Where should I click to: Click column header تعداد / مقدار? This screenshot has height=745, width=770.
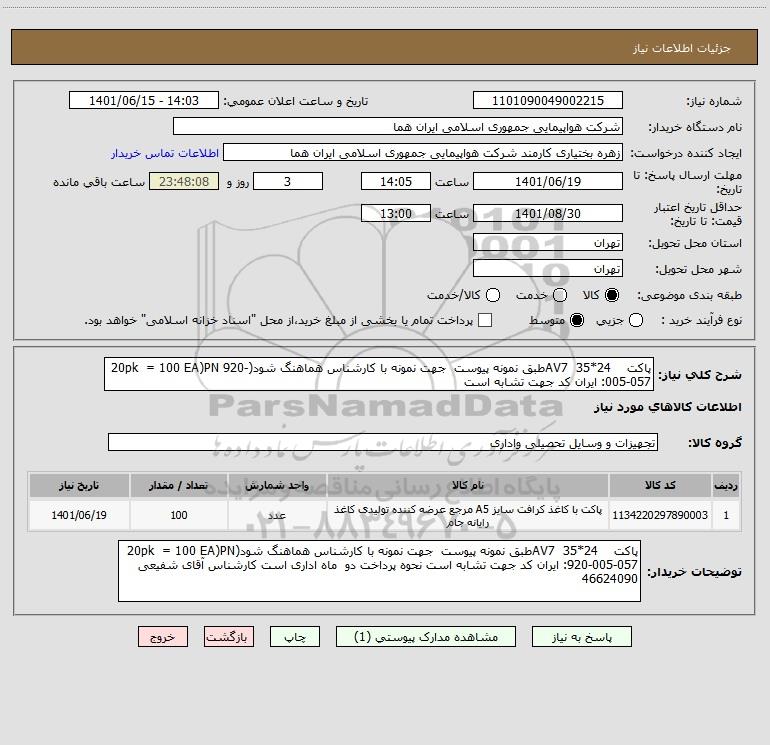click(x=179, y=485)
